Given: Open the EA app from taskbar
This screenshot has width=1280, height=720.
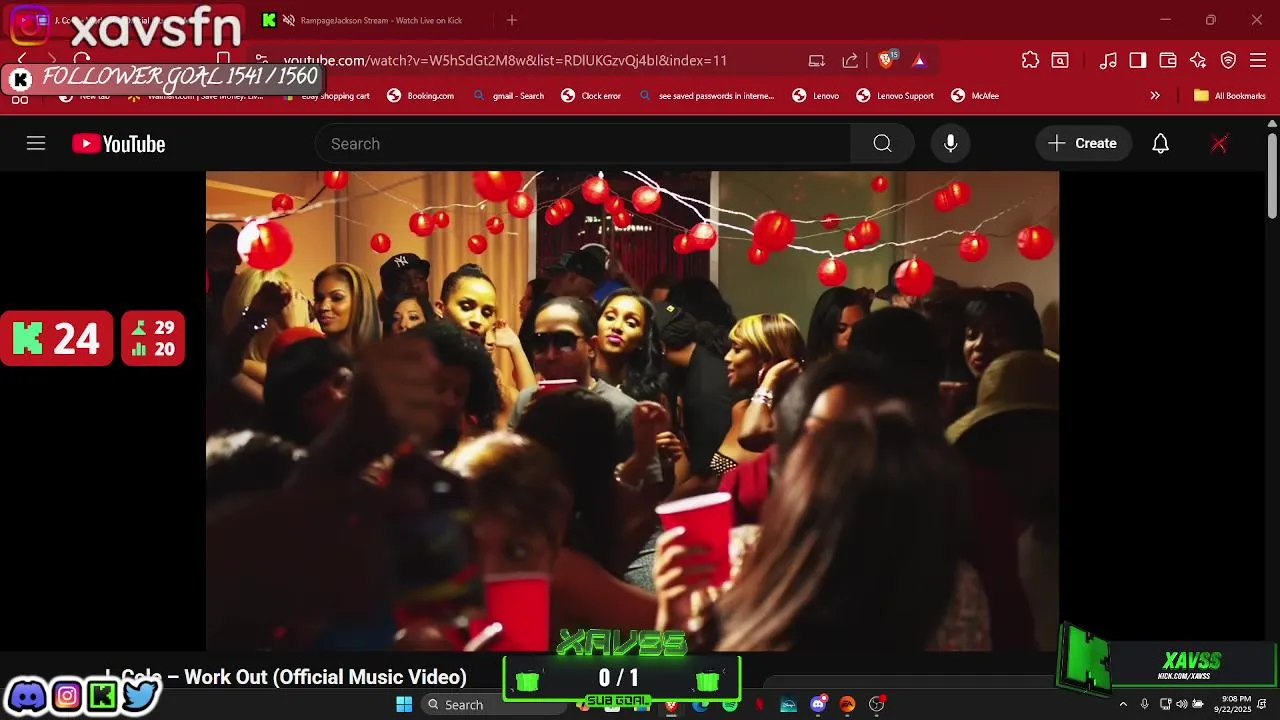Looking at the screenshot, I should pos(847,705).
